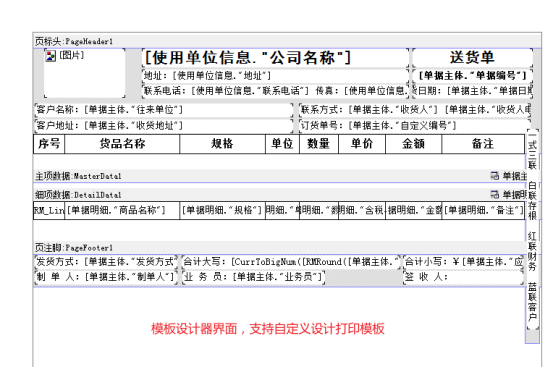Click the 金额 column header cell
Viewport: 554px width, 368px height.
tap(413, 144)
